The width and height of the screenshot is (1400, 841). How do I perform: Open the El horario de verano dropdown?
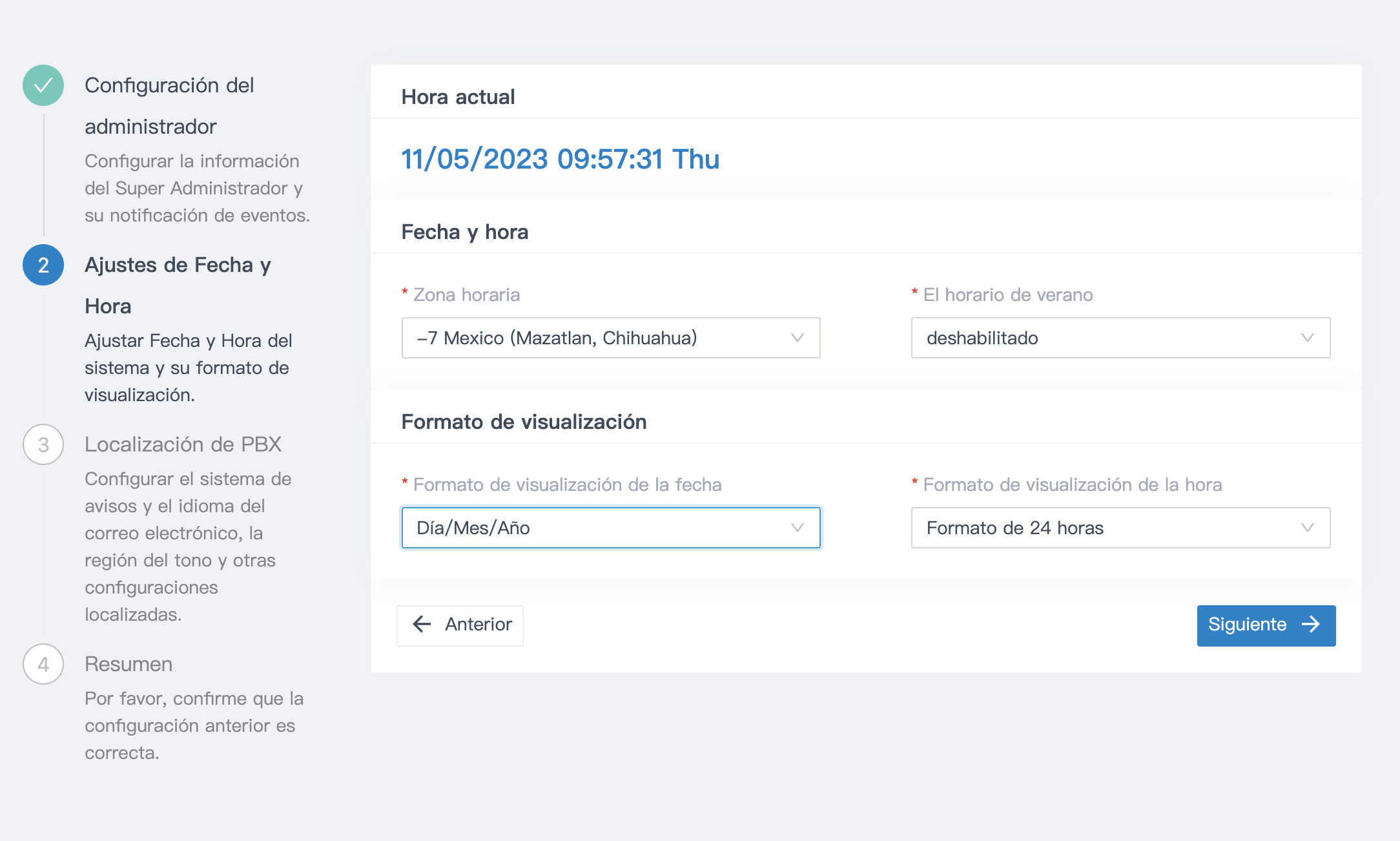pyautogui.click(x=1120, y=338)
